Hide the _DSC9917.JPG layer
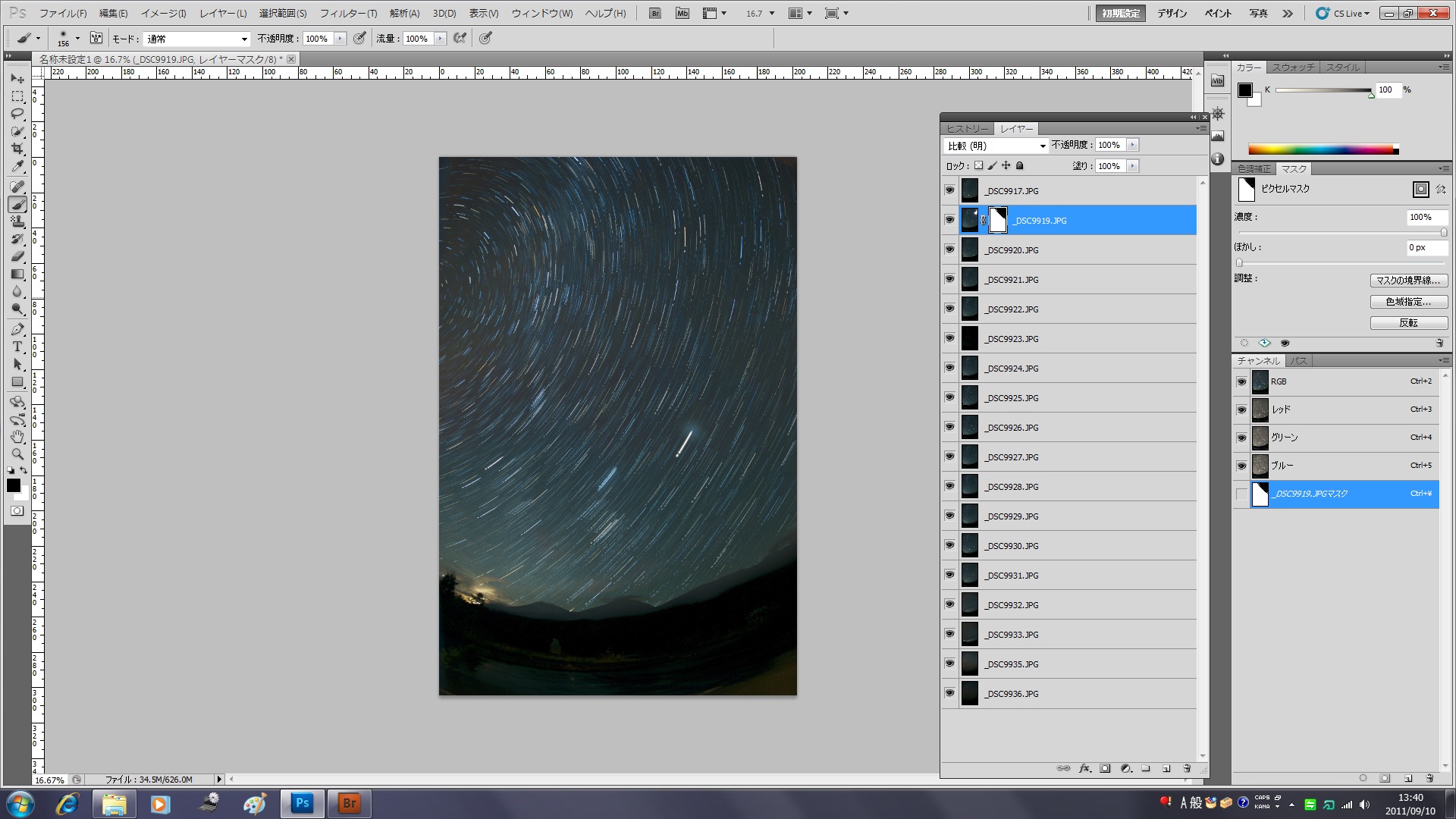1456x819 pixels. 949,190
